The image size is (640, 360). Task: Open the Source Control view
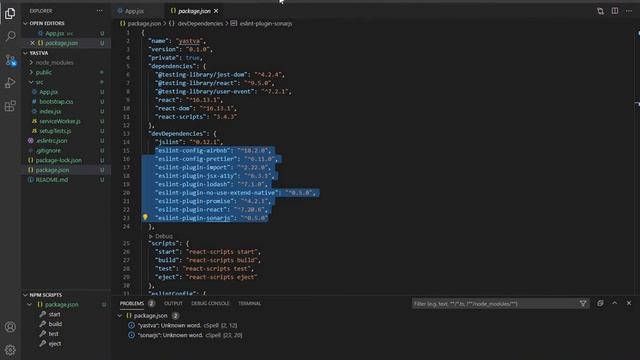click(x=10, y=60)
